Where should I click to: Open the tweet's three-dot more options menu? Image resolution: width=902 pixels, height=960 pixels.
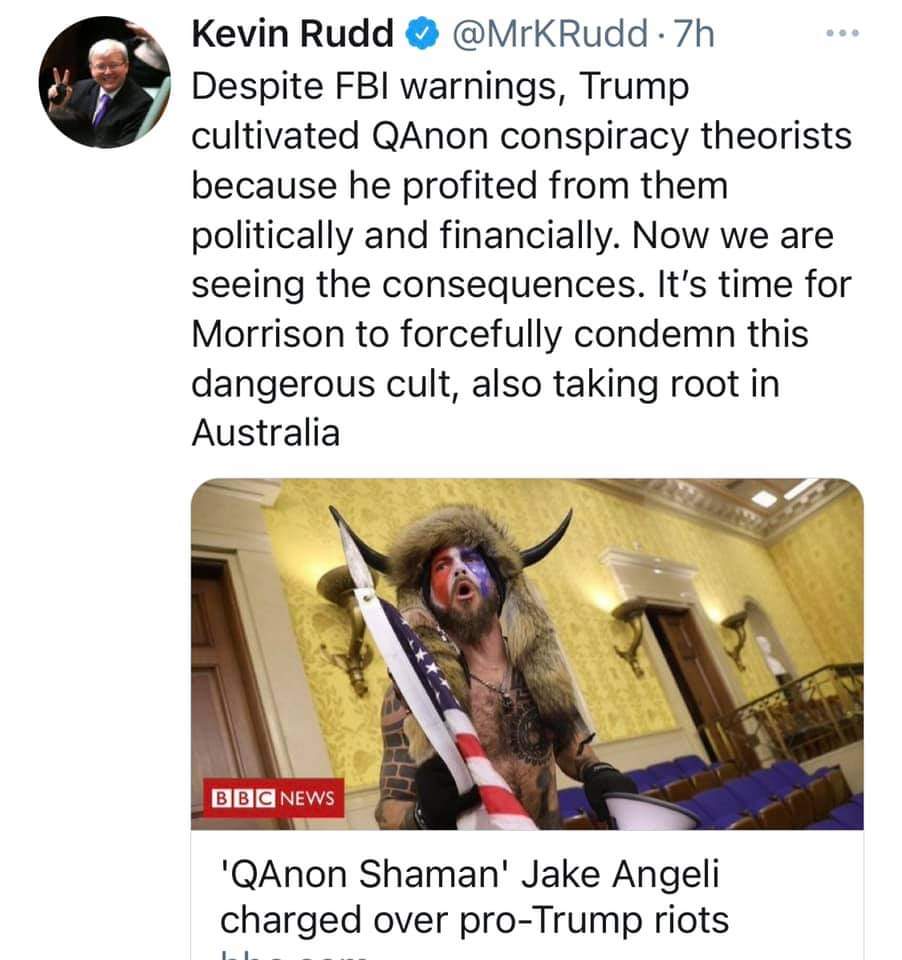(842, 33)
